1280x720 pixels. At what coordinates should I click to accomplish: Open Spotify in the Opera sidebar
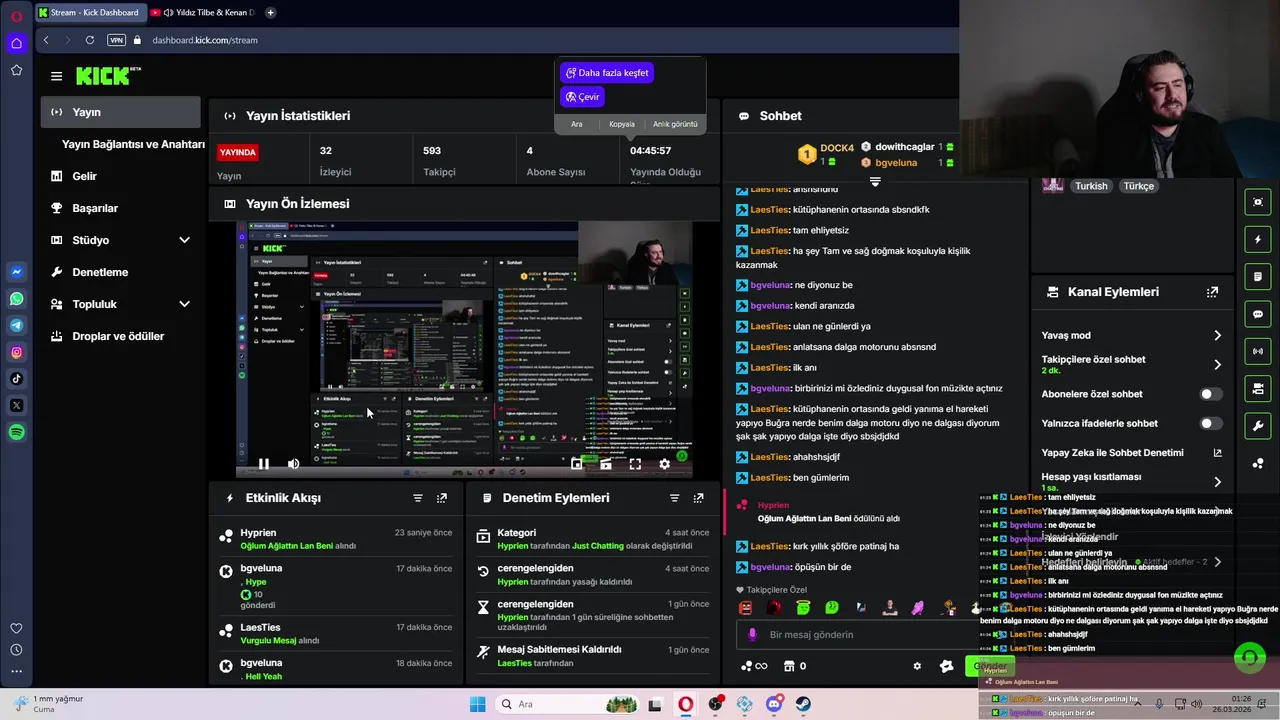(17, 432)
